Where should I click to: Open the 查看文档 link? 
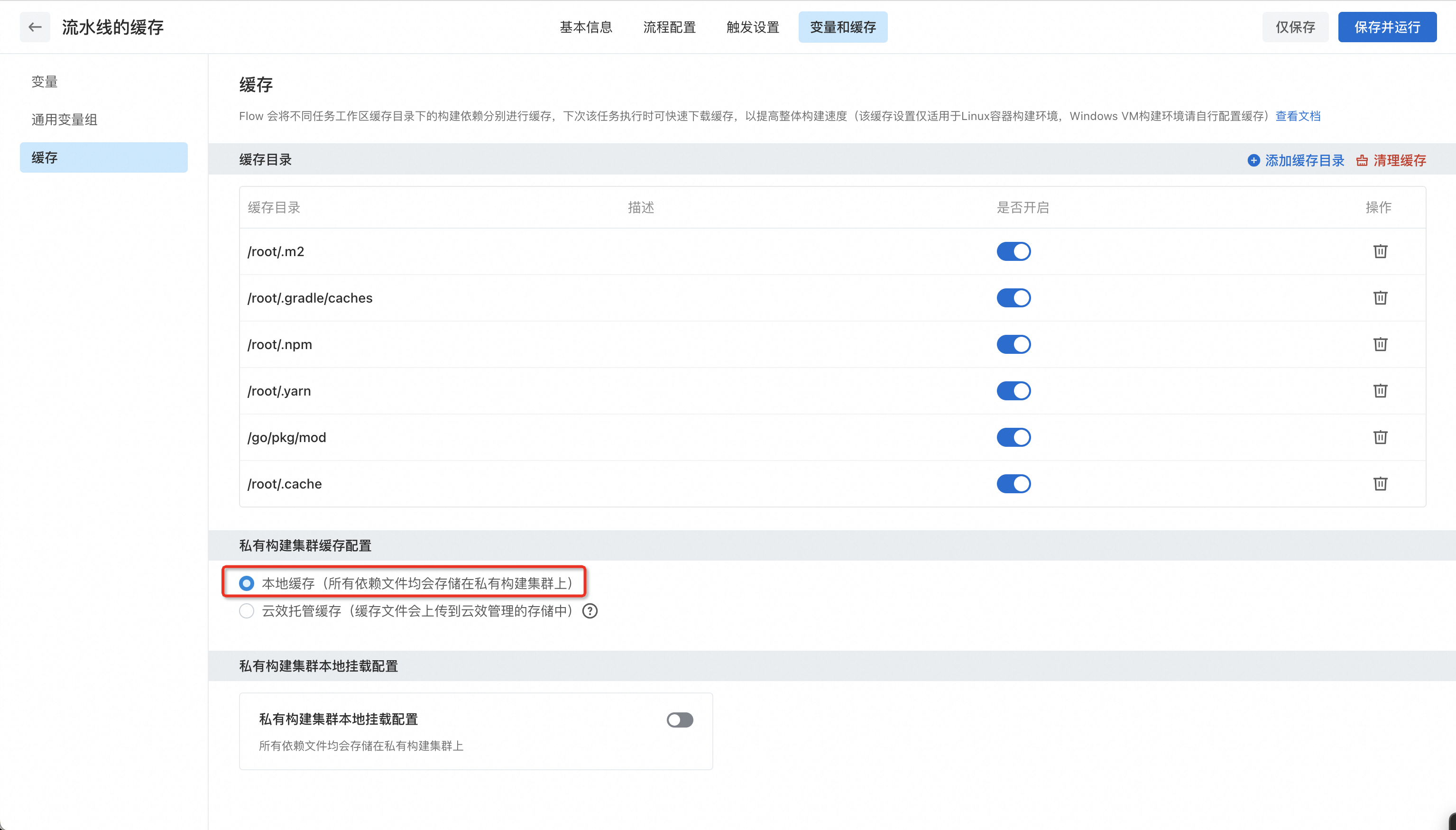tap(1298, 116)
